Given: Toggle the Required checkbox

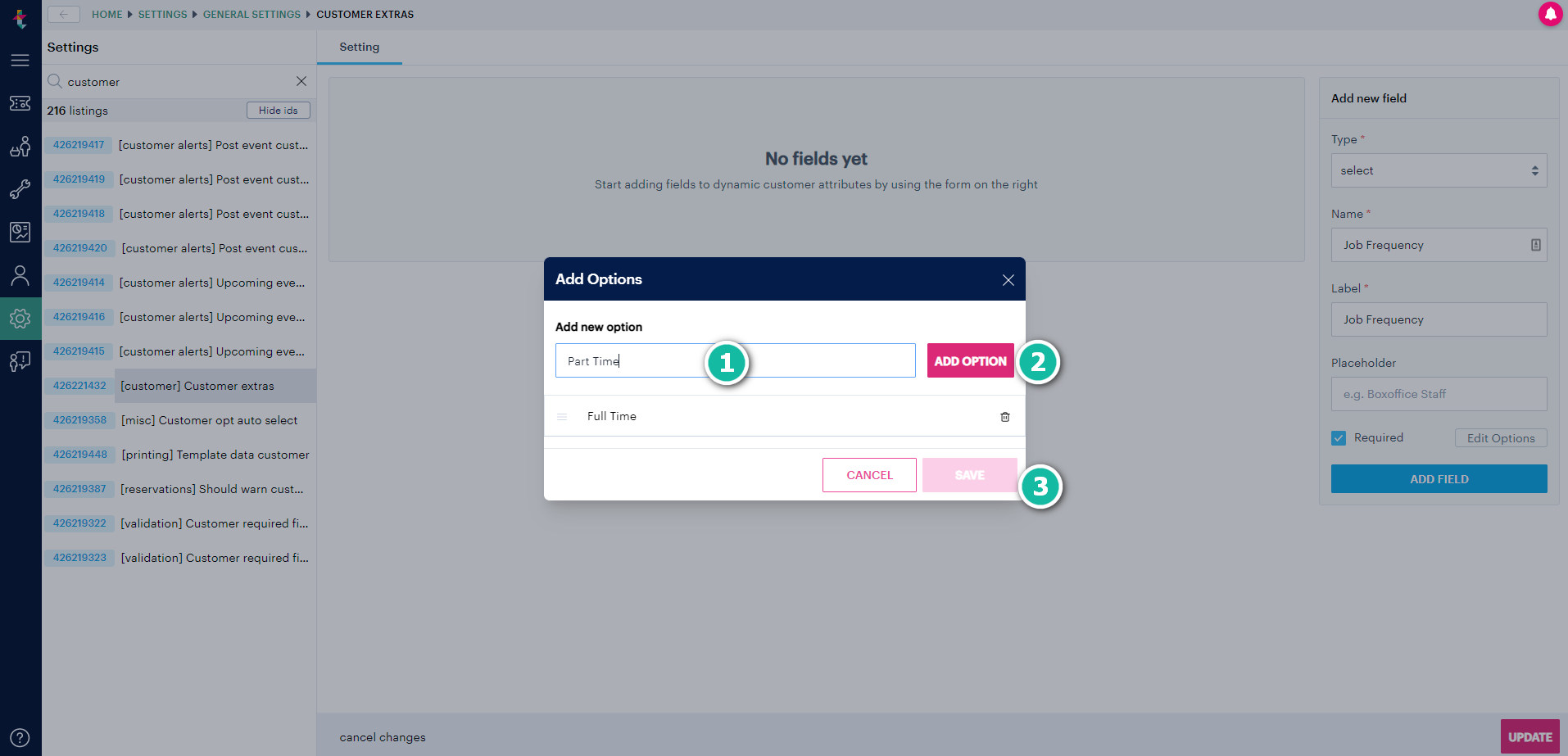Looking at the screenshot, I should click(1339, 438).
